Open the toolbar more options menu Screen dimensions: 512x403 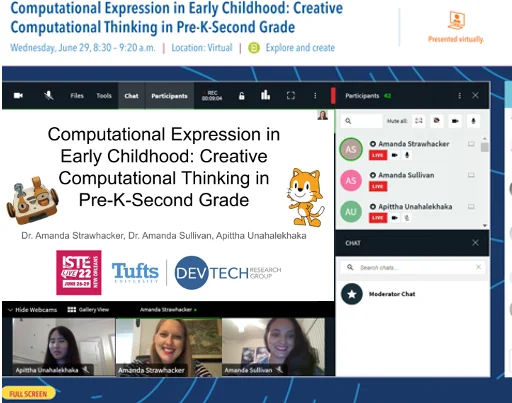[315, 96]
